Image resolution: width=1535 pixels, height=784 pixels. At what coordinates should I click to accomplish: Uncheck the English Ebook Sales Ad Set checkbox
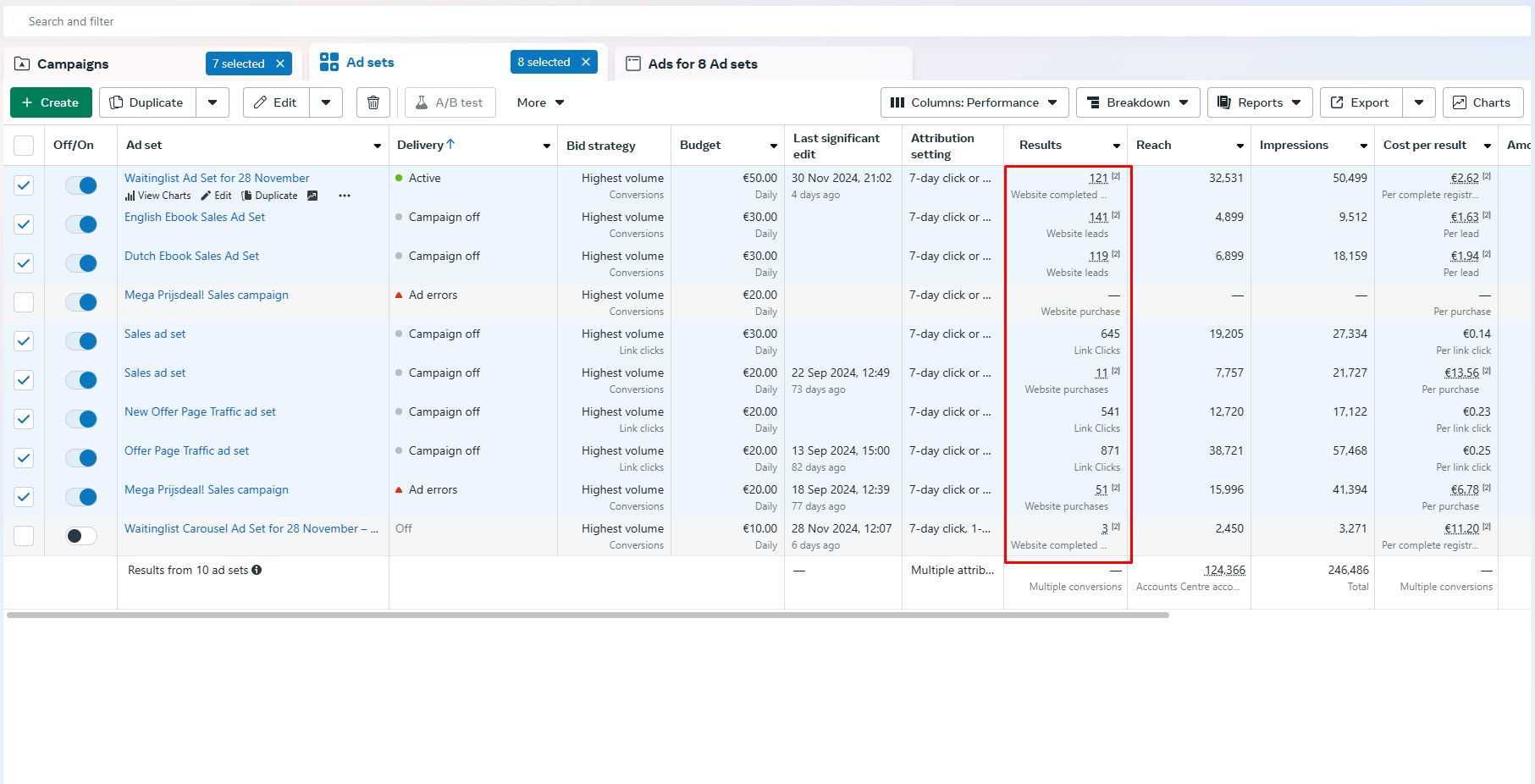pos(24,224)
